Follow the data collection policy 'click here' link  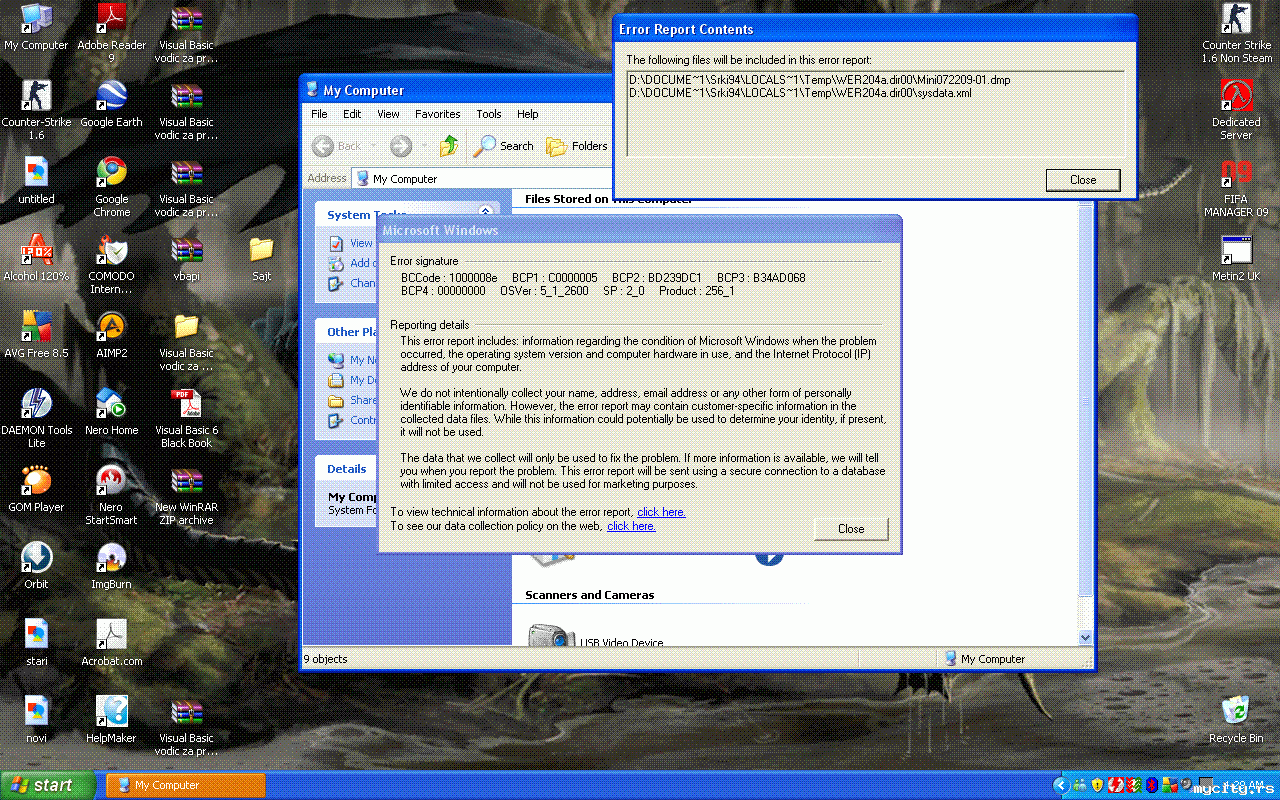pos(631,526)
